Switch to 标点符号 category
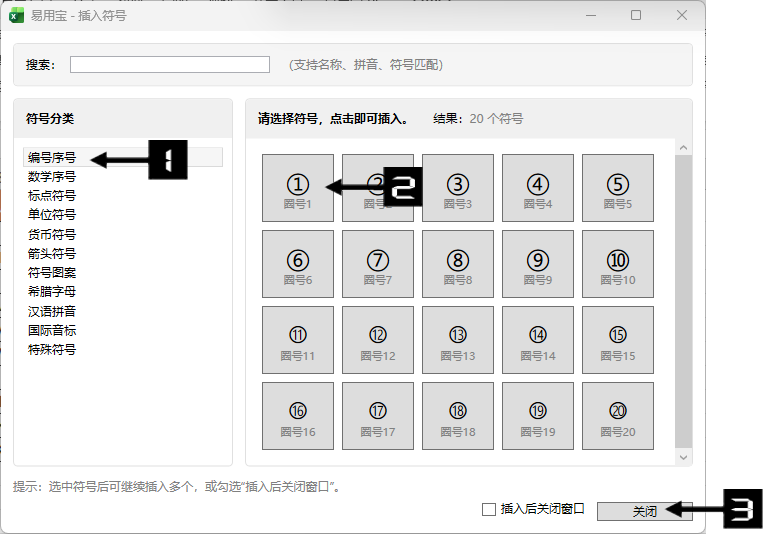 click(52, 196)
